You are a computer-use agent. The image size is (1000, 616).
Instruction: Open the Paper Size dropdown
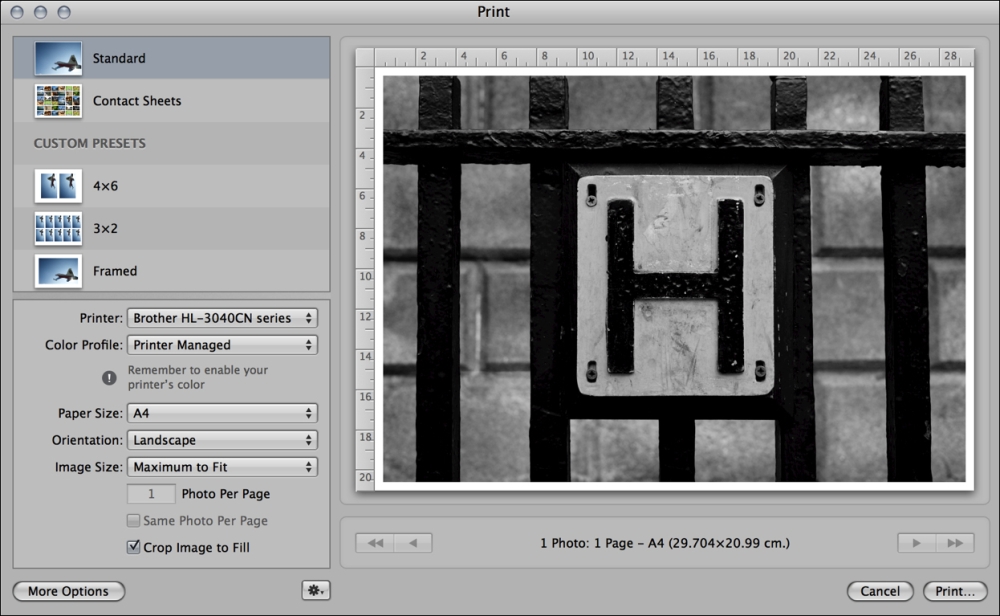coord(222,413)
